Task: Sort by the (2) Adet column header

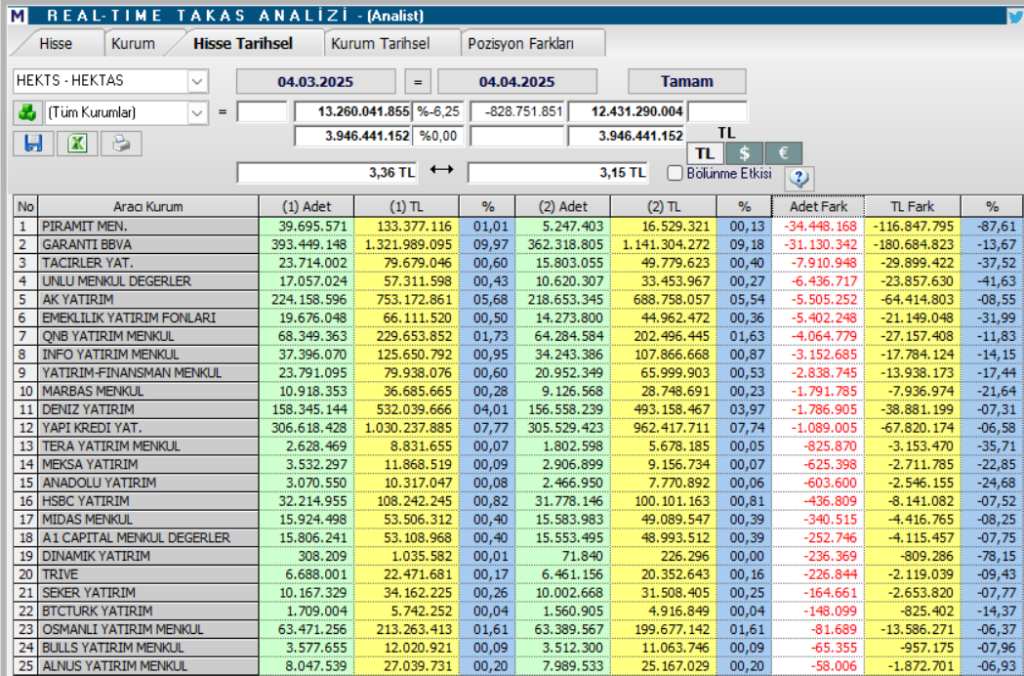Action: pyautogui.click(x=563, y=206)
